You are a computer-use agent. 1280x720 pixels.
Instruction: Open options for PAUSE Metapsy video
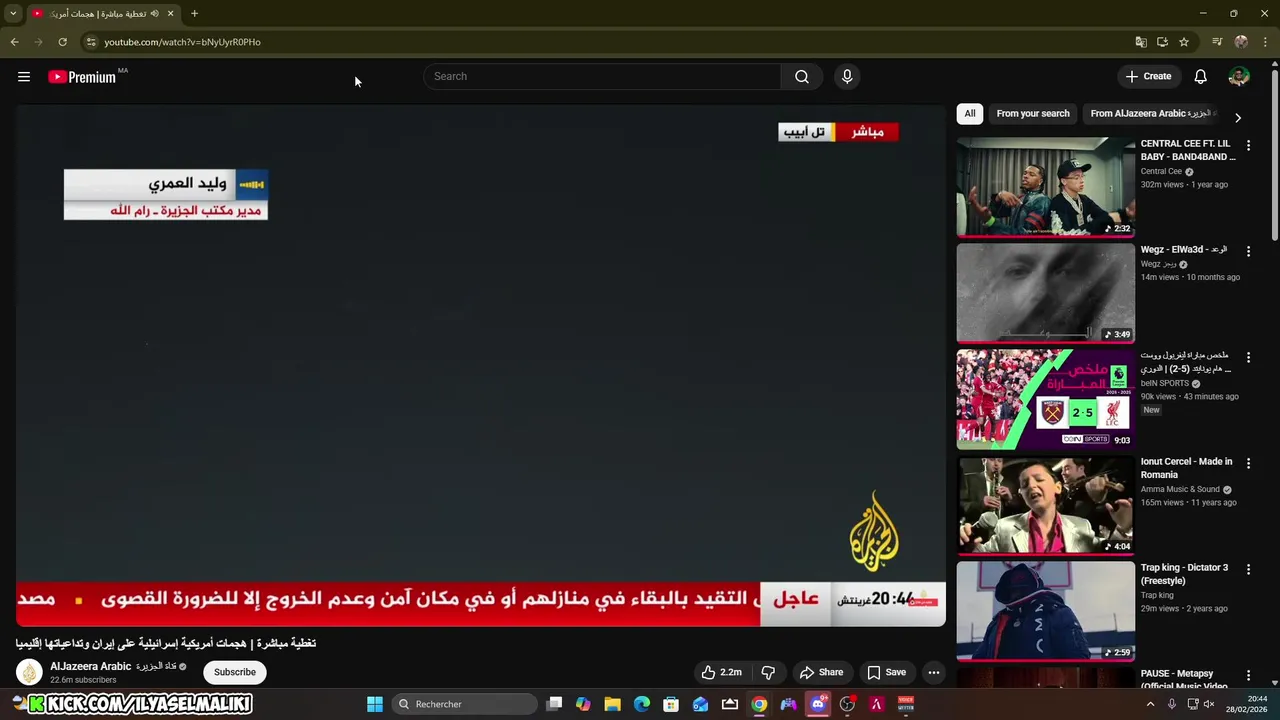(x=1248, y=675)
